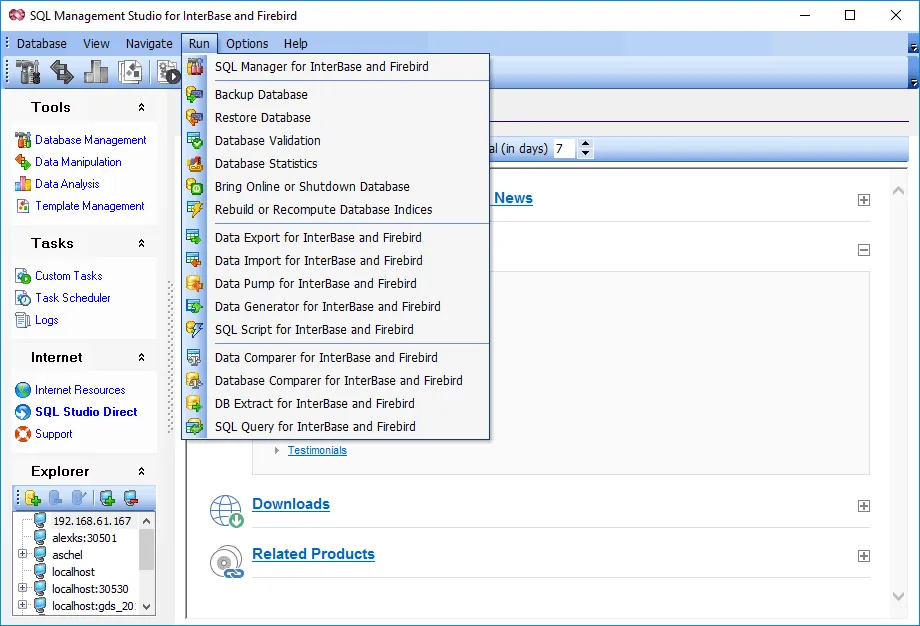Click the Task Scheduler clock icon
This screenshot has width=920, height=626.
23,298
